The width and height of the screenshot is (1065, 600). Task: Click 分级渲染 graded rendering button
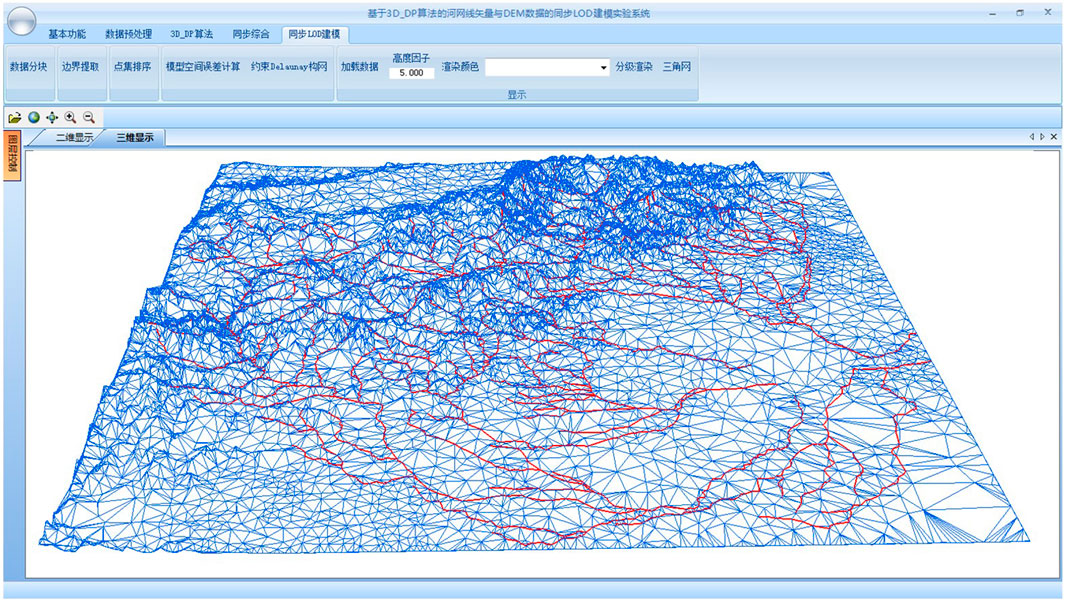[x=634, y=67]
